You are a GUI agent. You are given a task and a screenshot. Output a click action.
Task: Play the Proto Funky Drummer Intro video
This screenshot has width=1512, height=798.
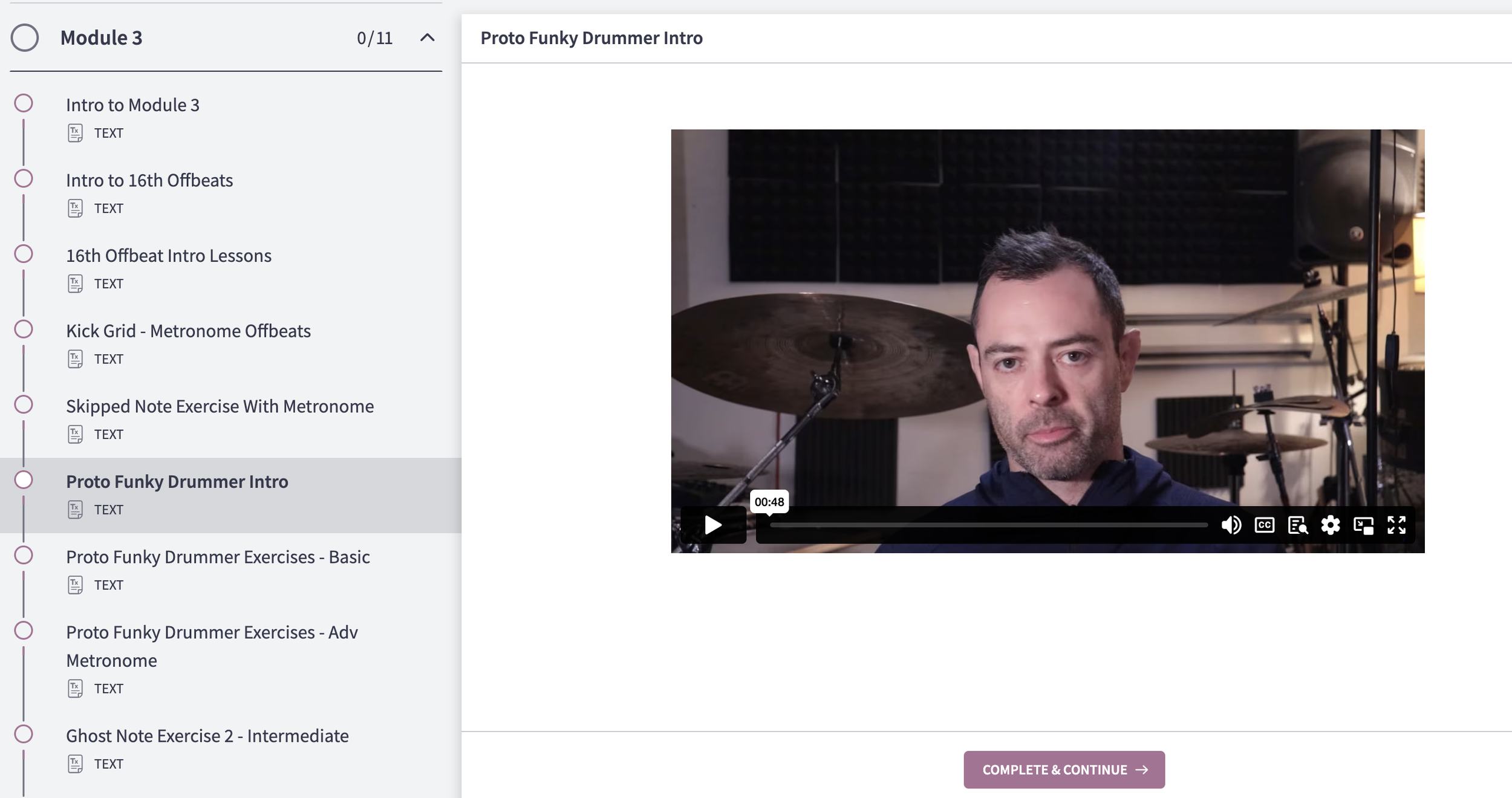(x=713, y=525)
